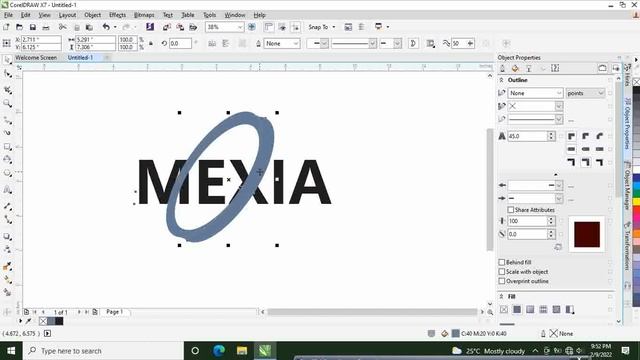Select the Polygon tool in toolbox

pyautogui.click(x=7, y=173)
